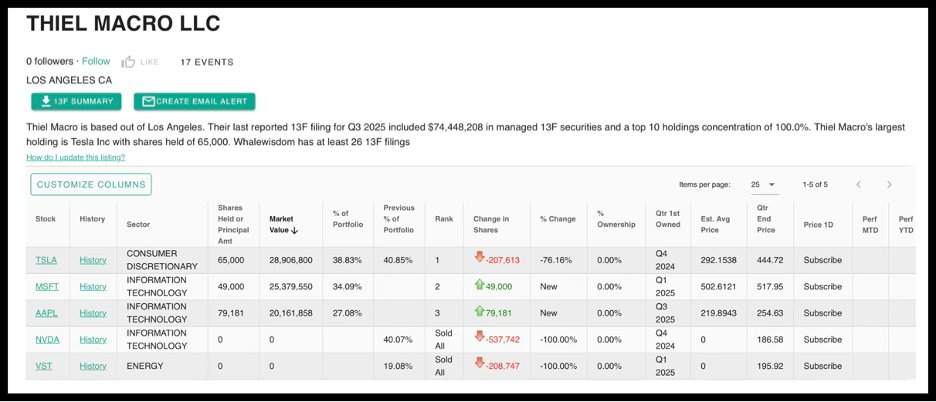Image resolution: width=936 pixels, height=402 pixels.
Task: Click 'How do I update this listing?'
Action: click(76, 157)
